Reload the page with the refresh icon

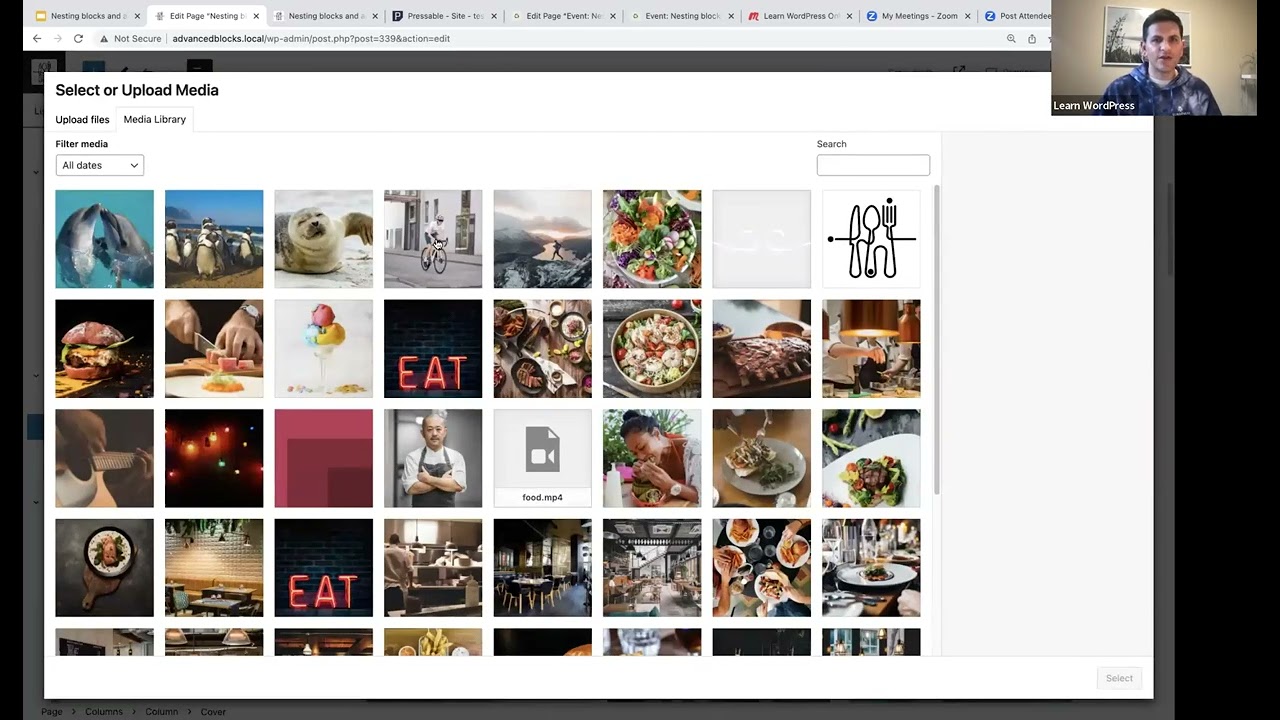[x=78, y=38]
